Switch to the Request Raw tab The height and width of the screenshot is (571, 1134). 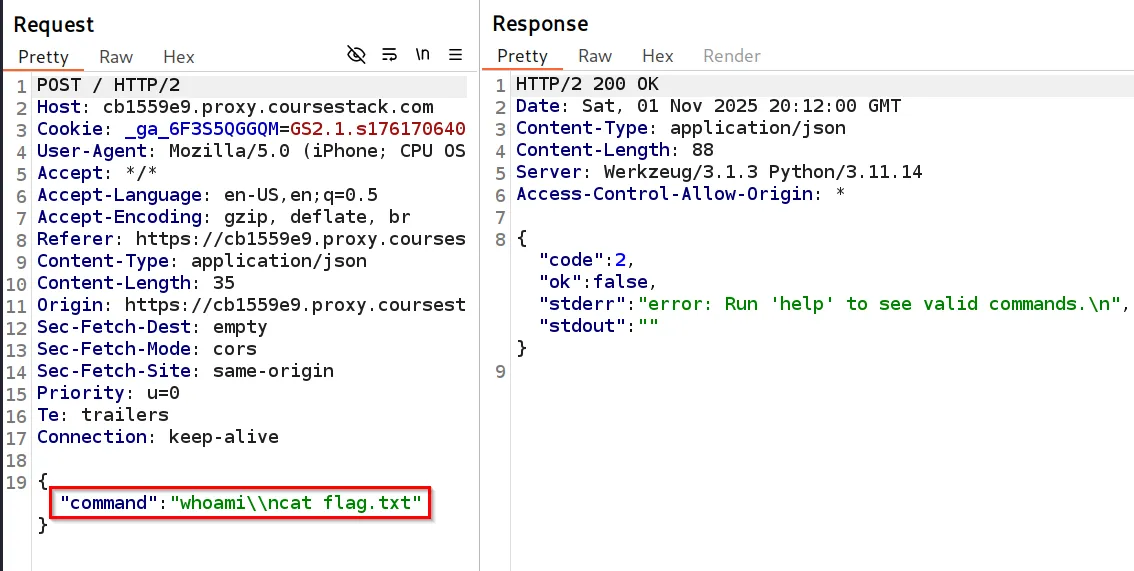click(x=116, y=57)
